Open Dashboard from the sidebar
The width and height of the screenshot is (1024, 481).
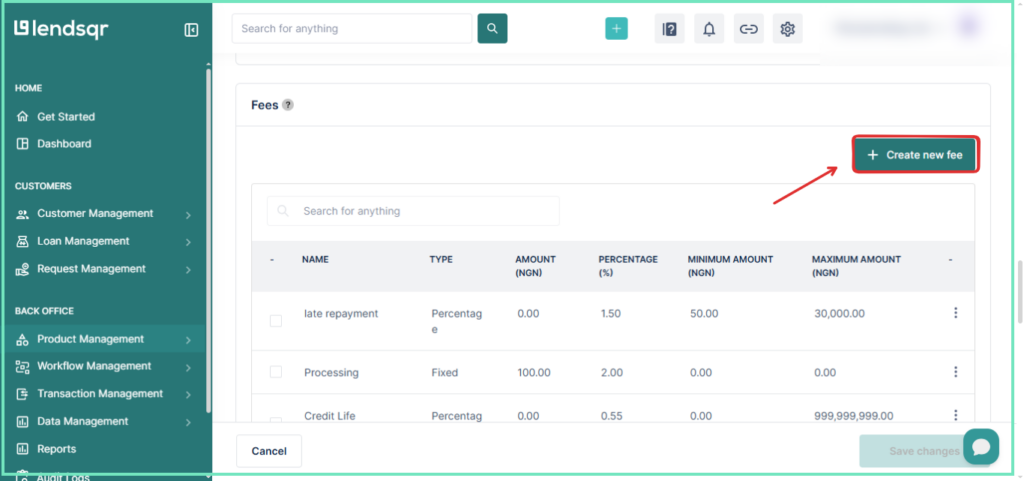pos(64,144)
